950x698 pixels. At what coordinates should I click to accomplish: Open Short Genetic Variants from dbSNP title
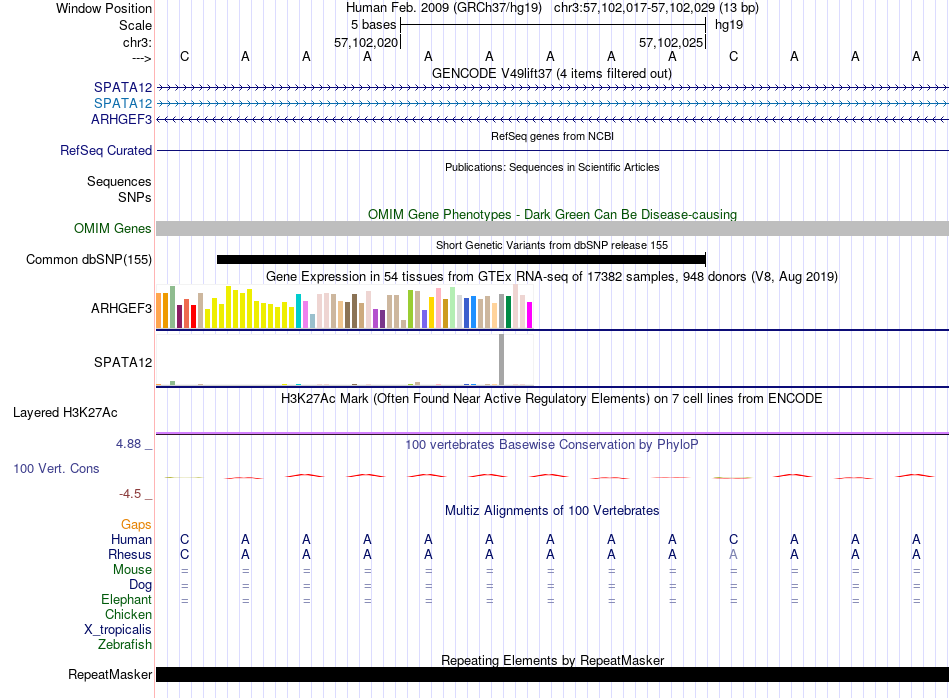tap(552, 245)
